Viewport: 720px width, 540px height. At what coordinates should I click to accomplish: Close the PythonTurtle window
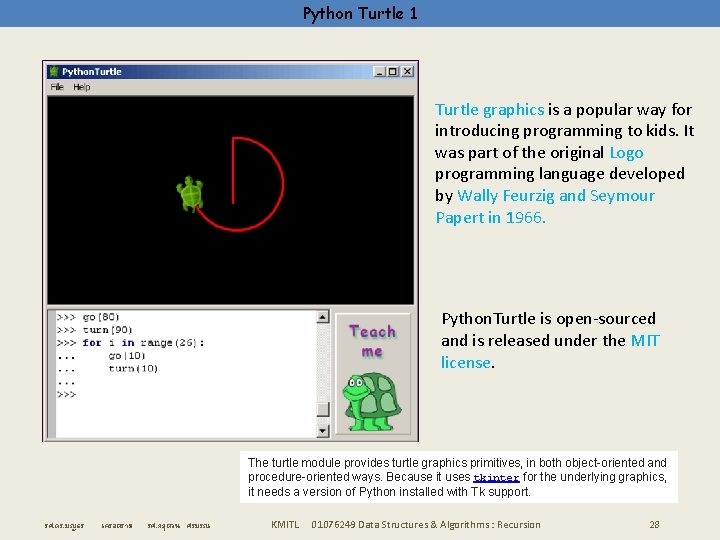click(x=407, y=72)
